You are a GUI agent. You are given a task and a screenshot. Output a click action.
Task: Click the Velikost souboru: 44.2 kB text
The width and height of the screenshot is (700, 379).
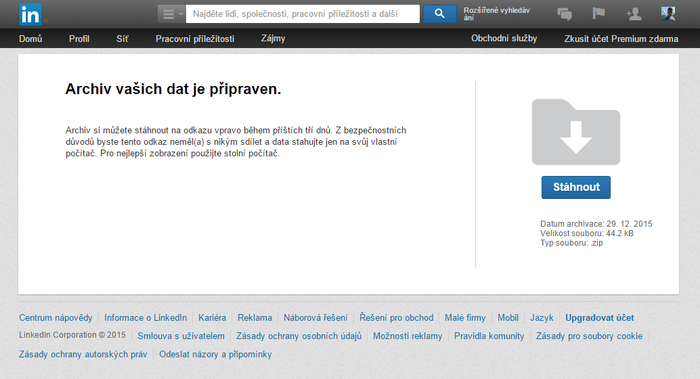click(x=587, y=233)
